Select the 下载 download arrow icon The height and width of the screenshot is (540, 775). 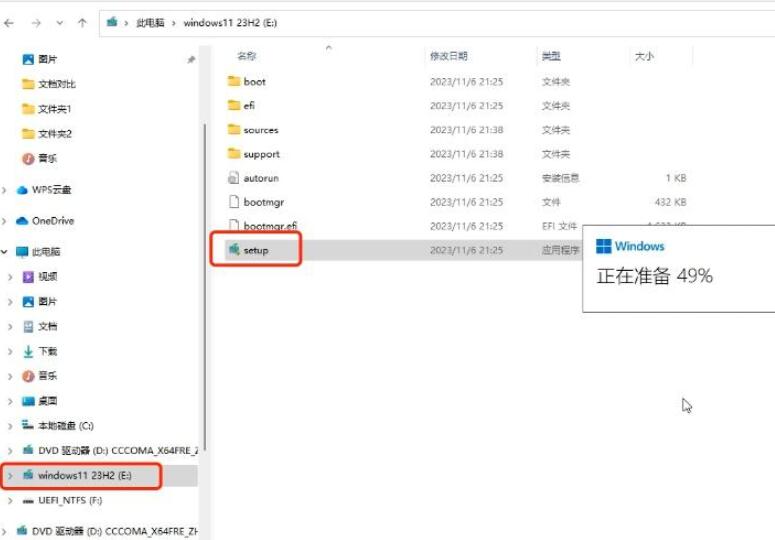tap(28, 351)
